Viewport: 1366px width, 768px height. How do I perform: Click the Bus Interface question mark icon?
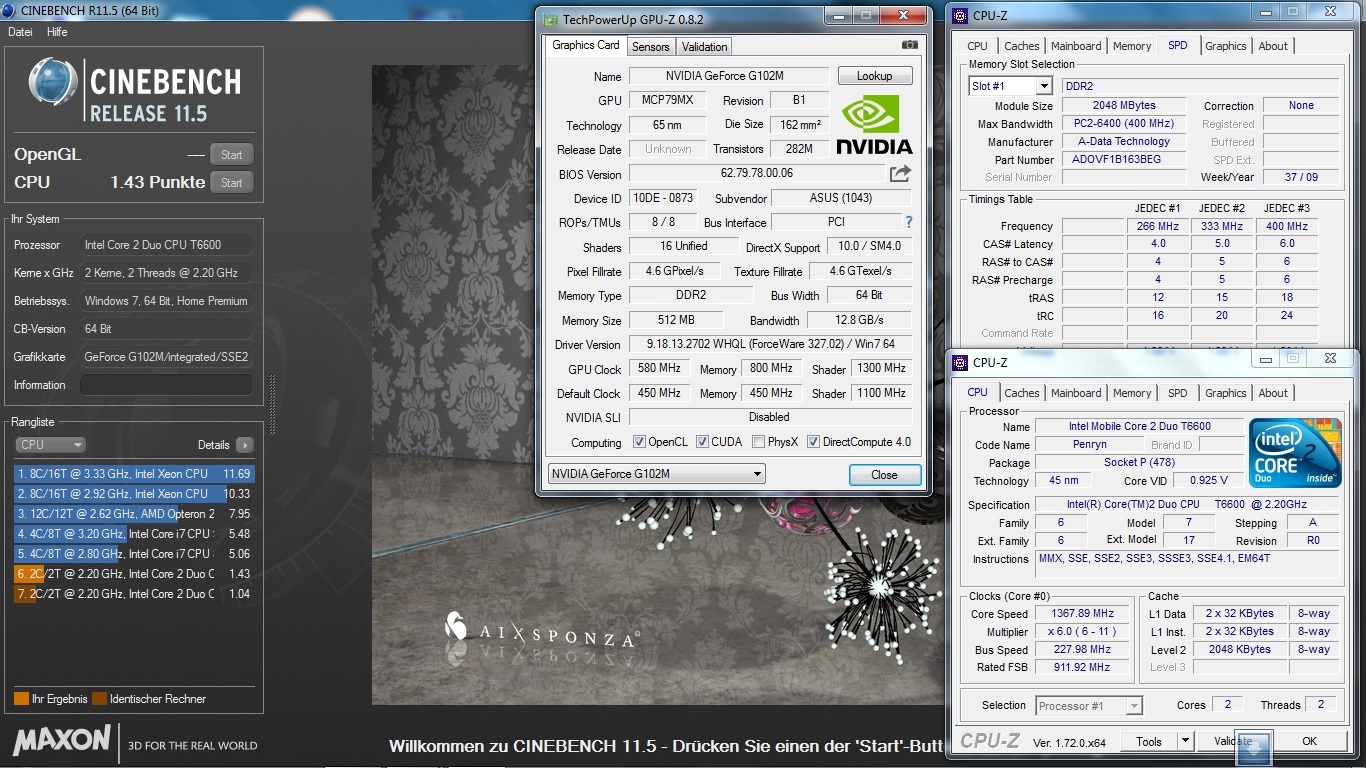pyautogui.click(x=908, y=222)
